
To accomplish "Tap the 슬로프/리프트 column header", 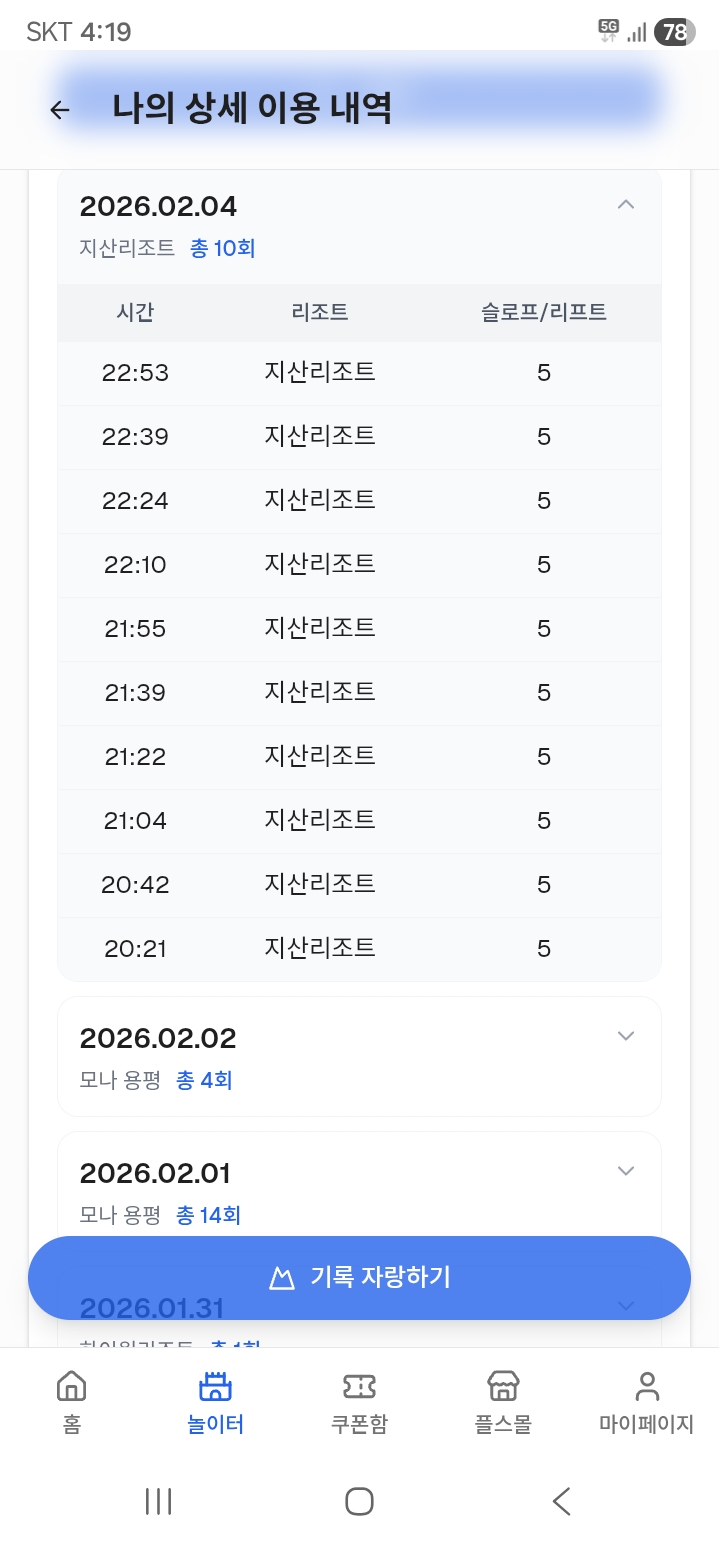I will click(544, 312).
